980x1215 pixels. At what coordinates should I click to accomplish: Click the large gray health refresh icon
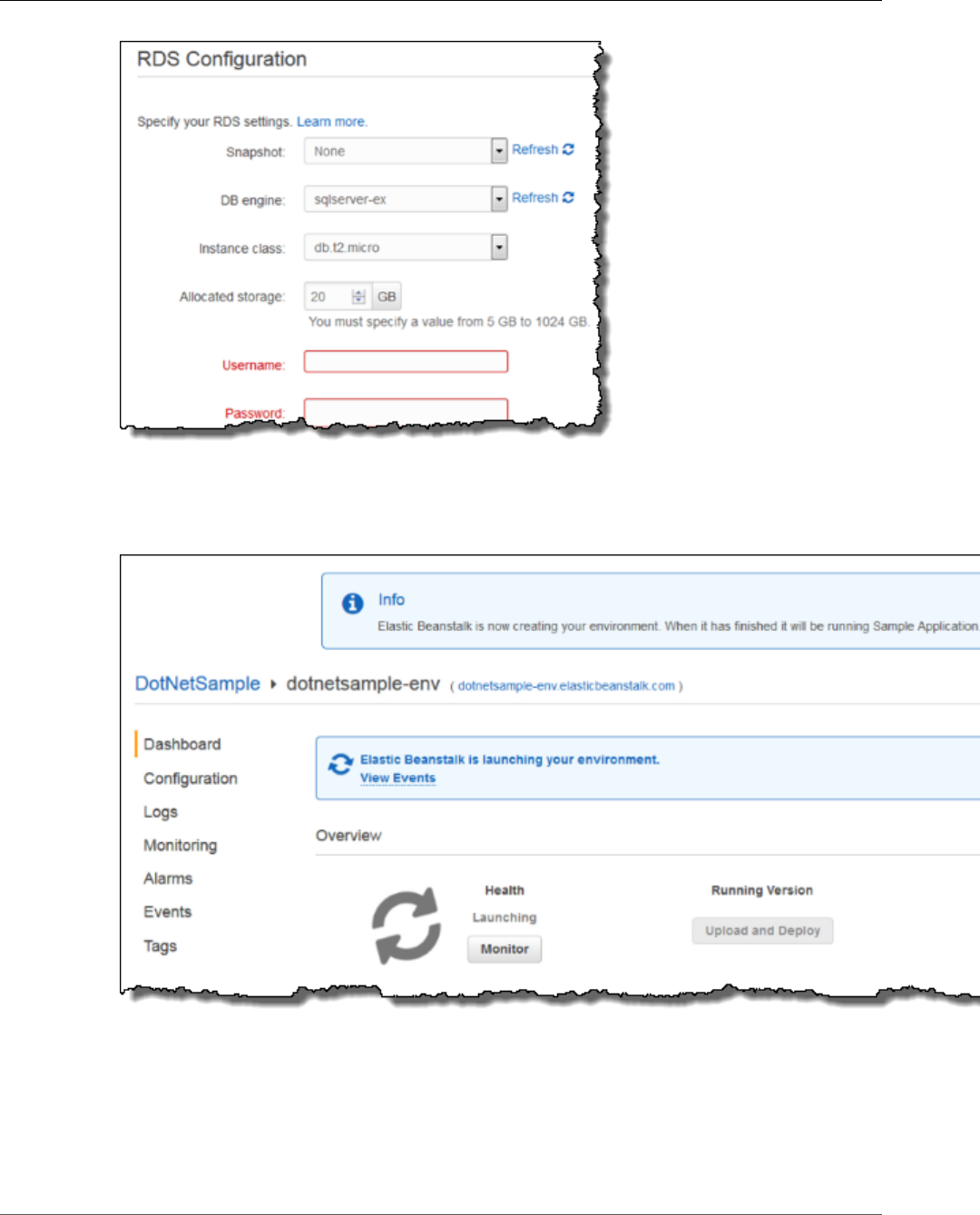coord(407,926)
